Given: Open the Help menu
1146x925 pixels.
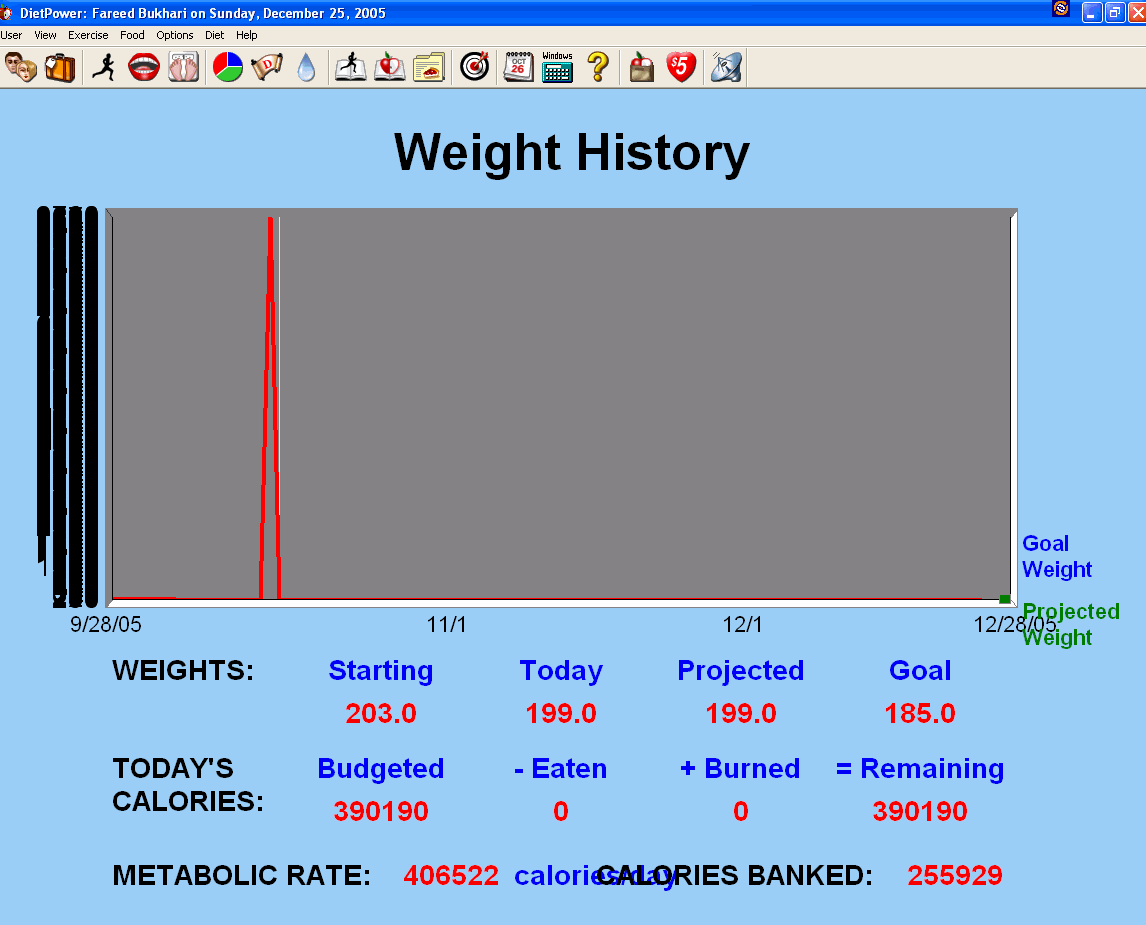Looking at the screenshot, I should [246, 35].
